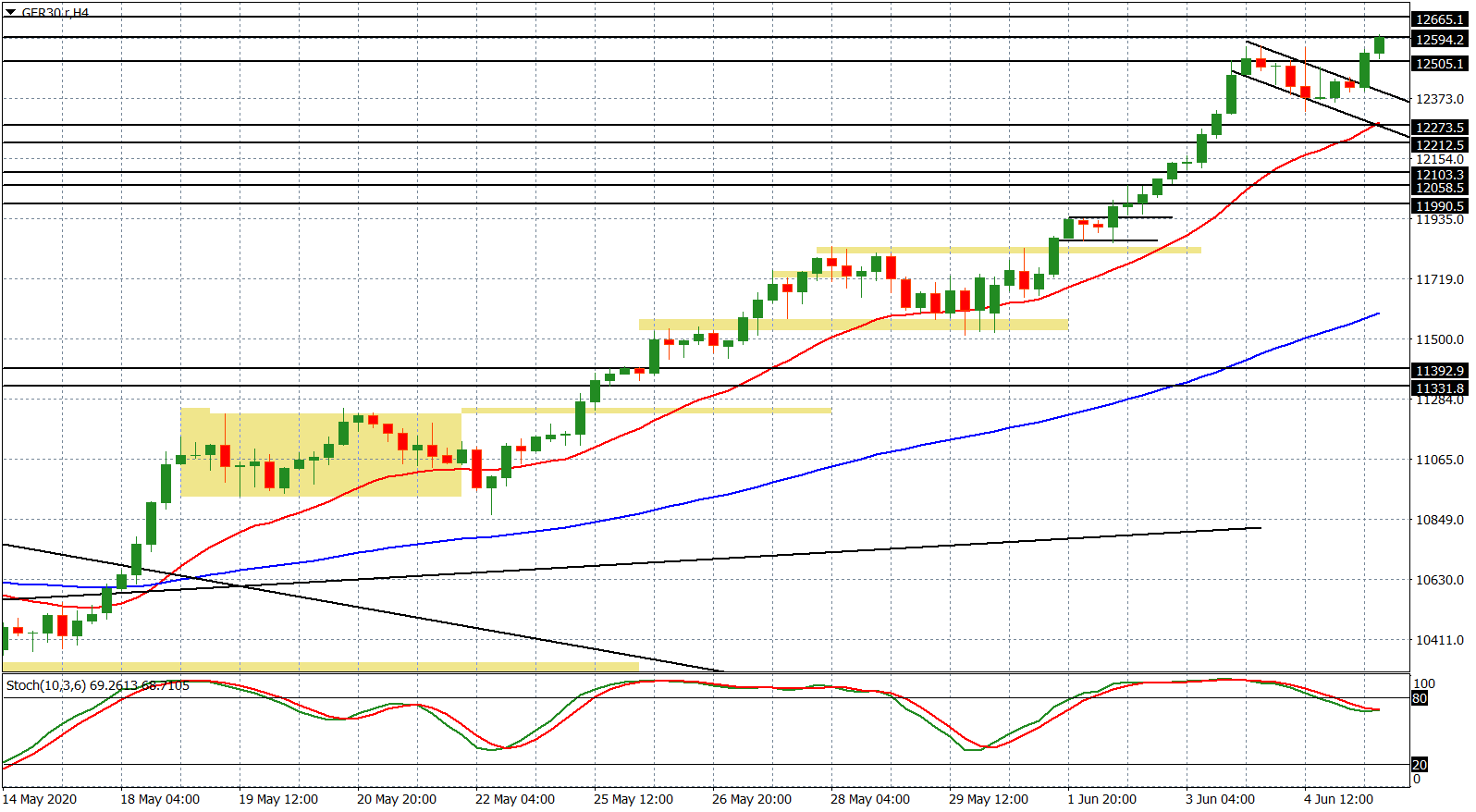Click the 12373.0 axis price value
The width and height of the screenshot is (1476, 812).
1440,99
